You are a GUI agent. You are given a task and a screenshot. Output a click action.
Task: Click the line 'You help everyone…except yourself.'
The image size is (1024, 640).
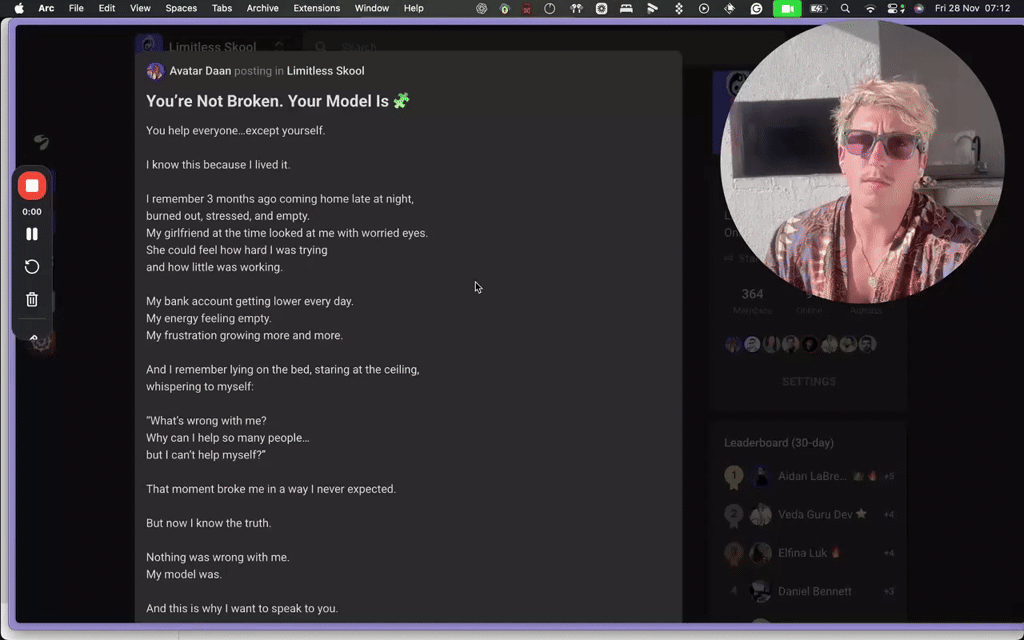235,131
